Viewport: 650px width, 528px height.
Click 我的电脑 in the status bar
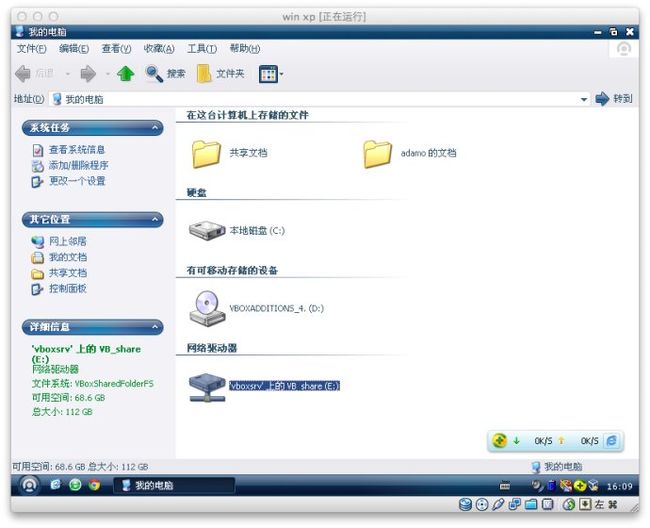coord(557,467)
